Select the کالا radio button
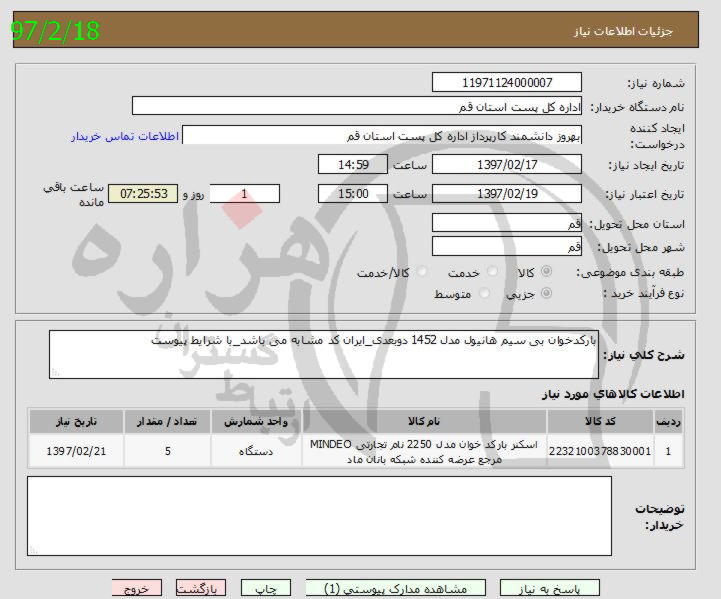The height and width of the screenshot is (599, 721). point(546,271)
